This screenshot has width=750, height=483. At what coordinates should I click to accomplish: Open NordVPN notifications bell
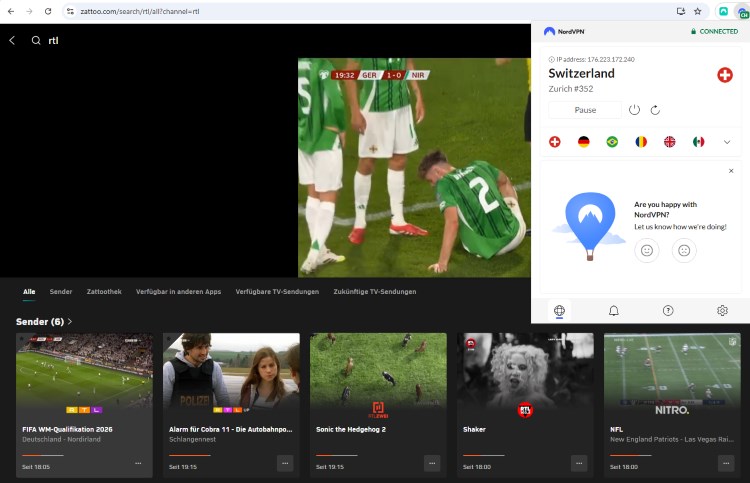(614, 311)
